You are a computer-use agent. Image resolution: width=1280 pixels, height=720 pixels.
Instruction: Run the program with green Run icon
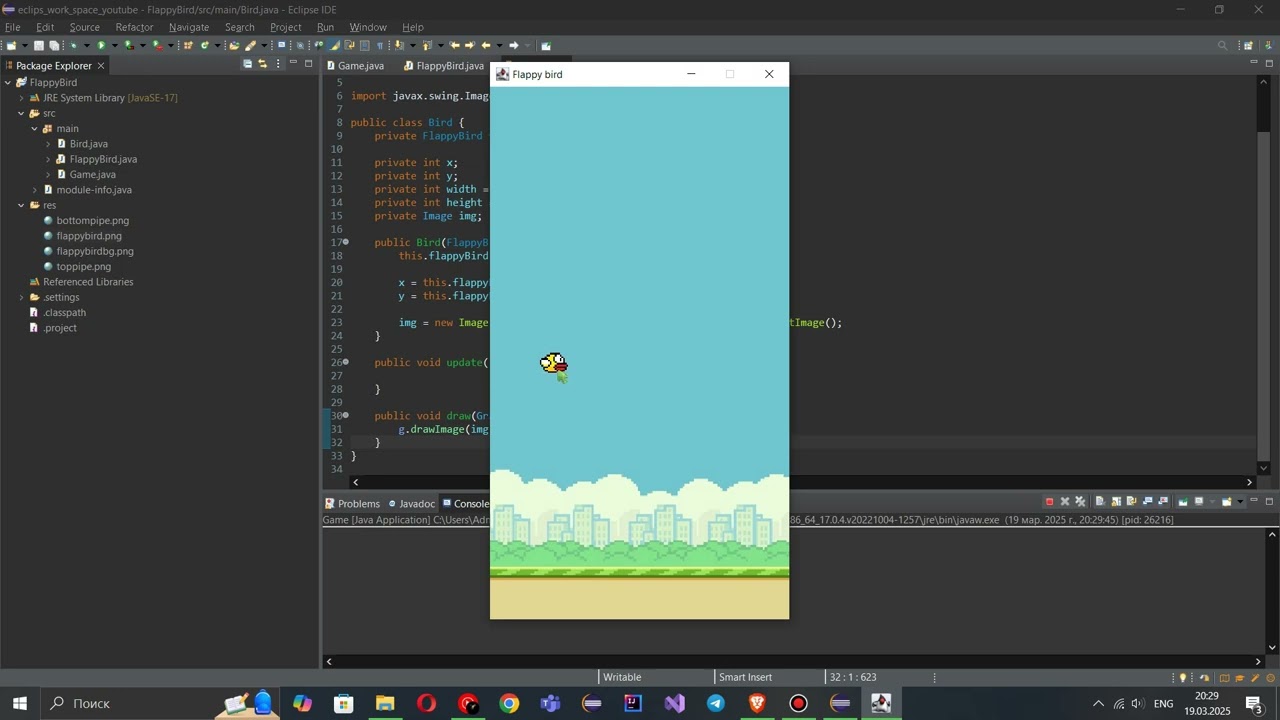click(101, 45)
